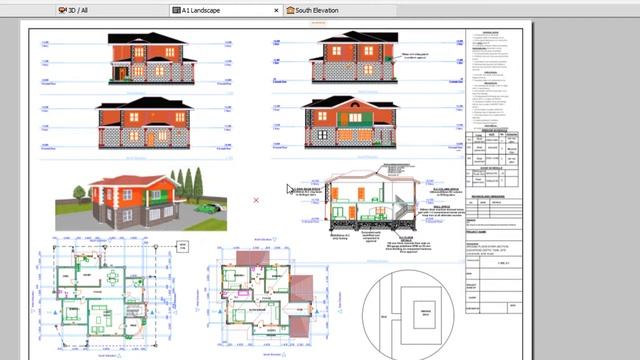The width and height of the screenshot is (640, 360).
Task: Click the layout icon on A1 Landscape tab
Action: [176, 11]
